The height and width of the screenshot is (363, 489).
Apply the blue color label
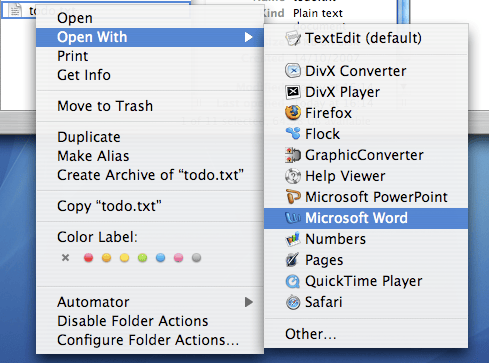click(x=160, y=258)
